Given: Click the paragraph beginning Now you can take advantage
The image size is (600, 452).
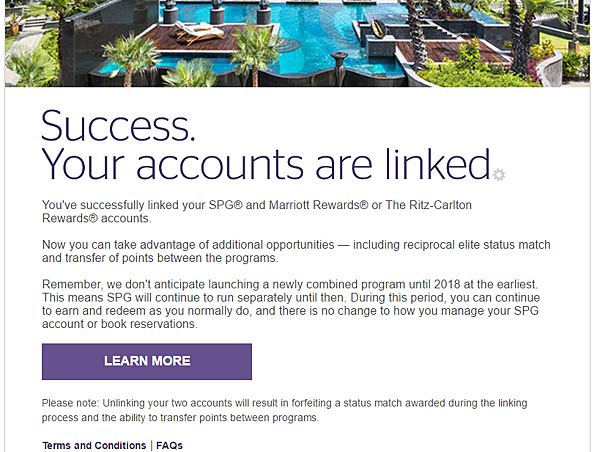Looking at the screenshot, I should tap(296, 251).
